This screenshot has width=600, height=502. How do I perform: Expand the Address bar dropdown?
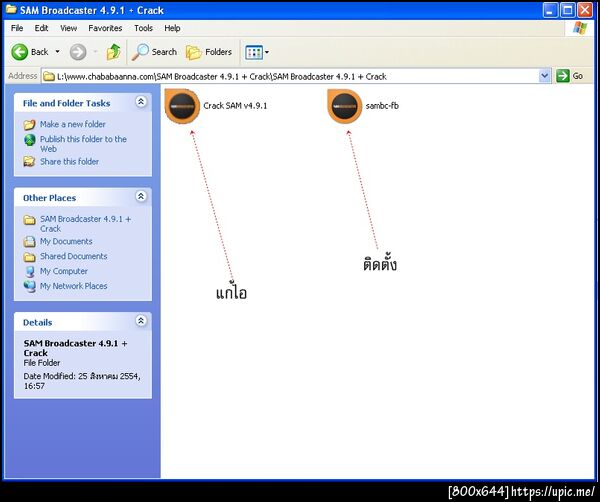click(545, 76)
